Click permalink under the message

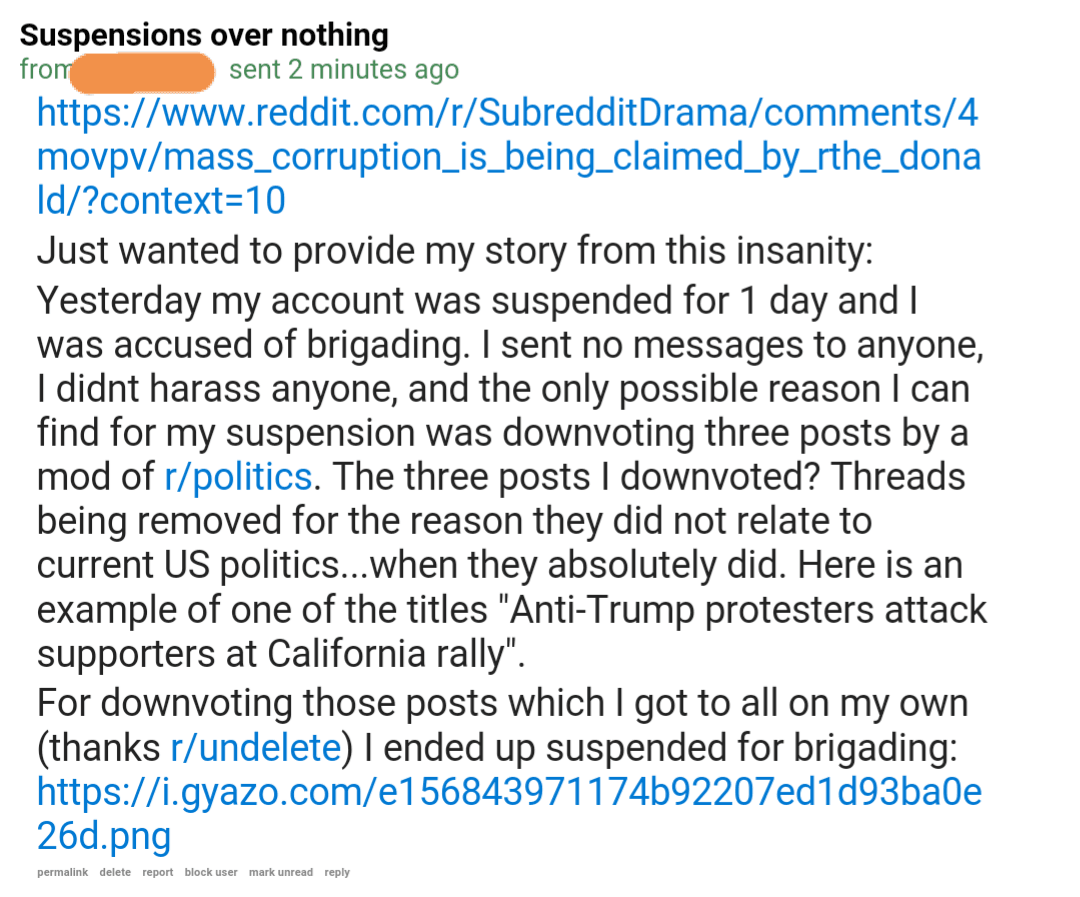click(63, 872)
